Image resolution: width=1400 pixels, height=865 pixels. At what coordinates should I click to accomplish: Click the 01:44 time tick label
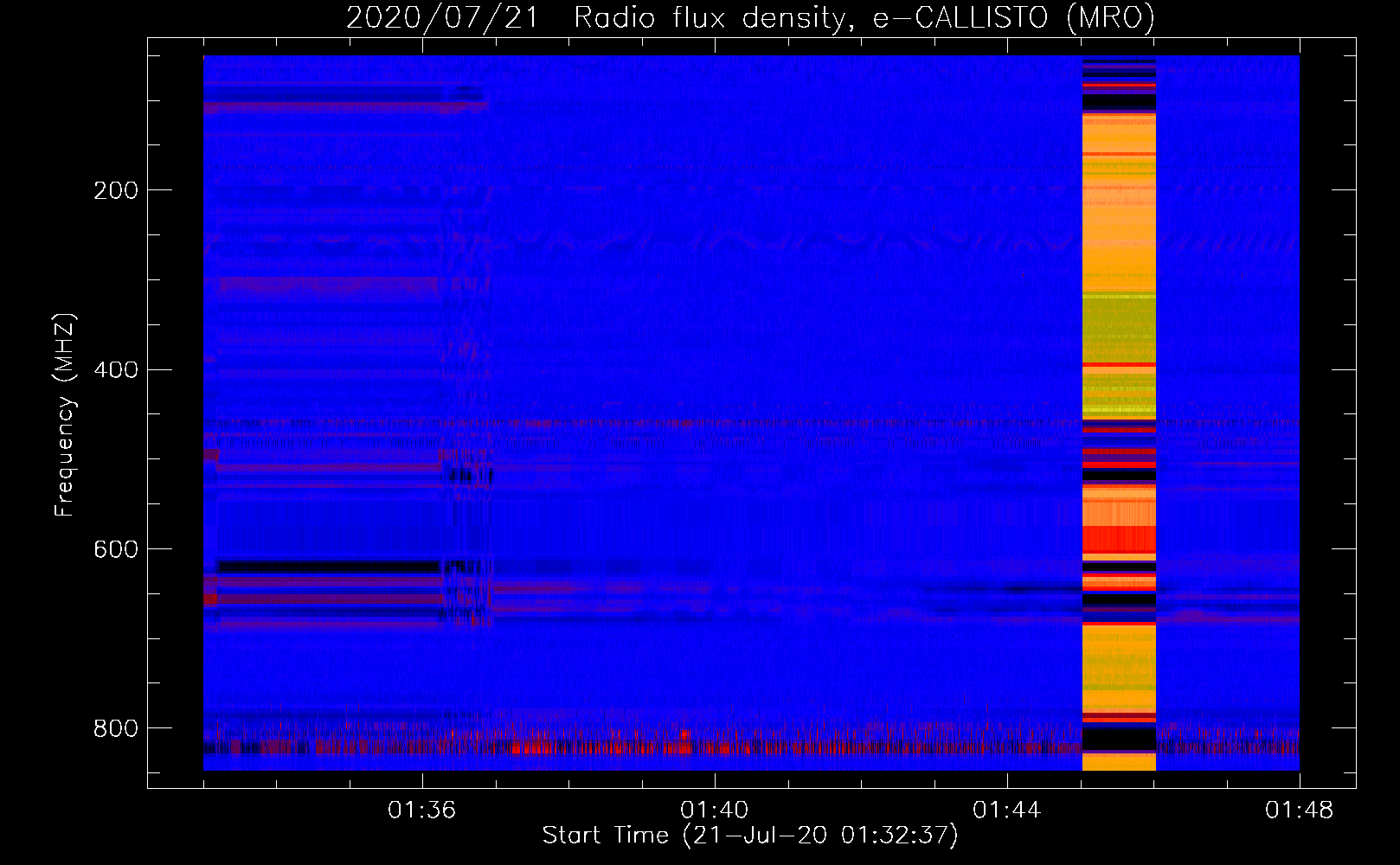(x=1007, y=811)
